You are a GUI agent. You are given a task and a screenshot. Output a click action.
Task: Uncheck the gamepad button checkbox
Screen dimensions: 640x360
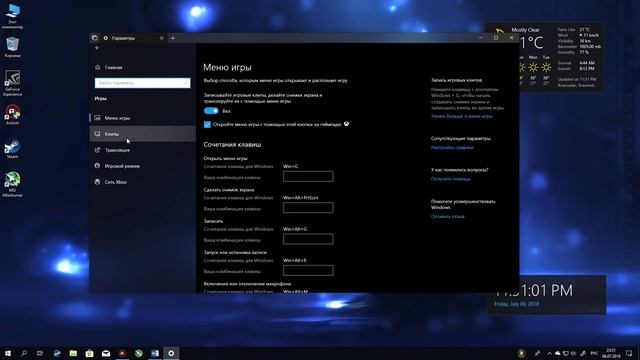[207, 124]
